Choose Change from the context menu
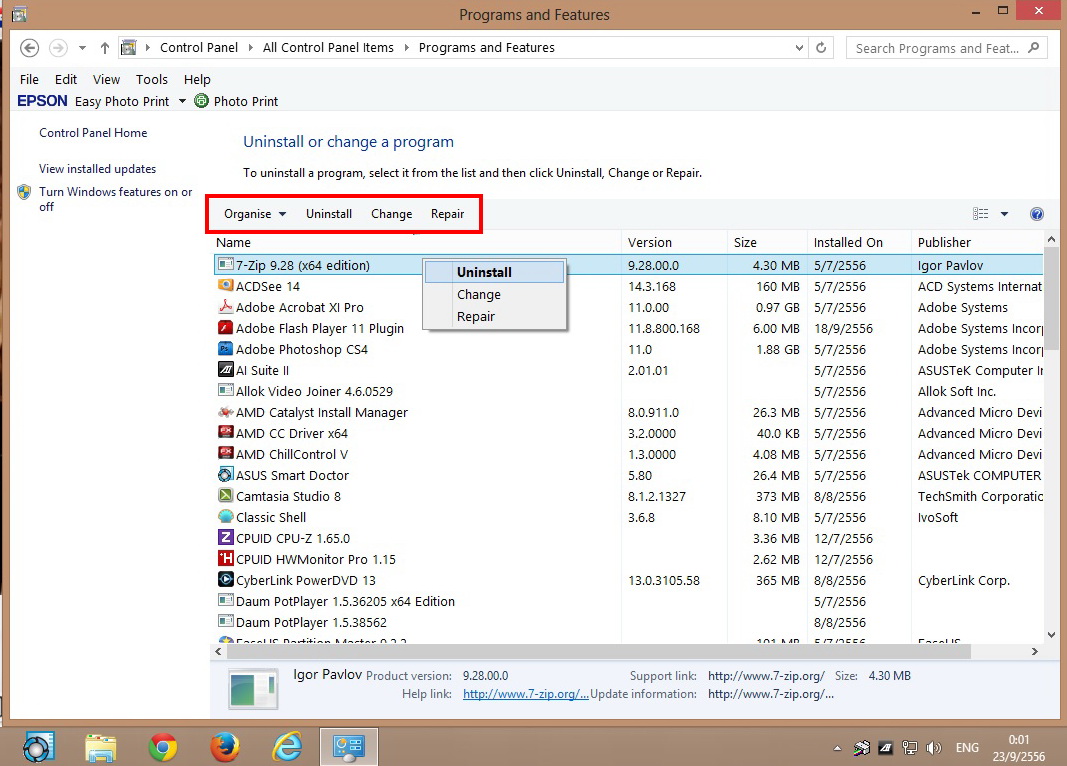This screenshot has height=766, width=1067. (x=495, y=295)
